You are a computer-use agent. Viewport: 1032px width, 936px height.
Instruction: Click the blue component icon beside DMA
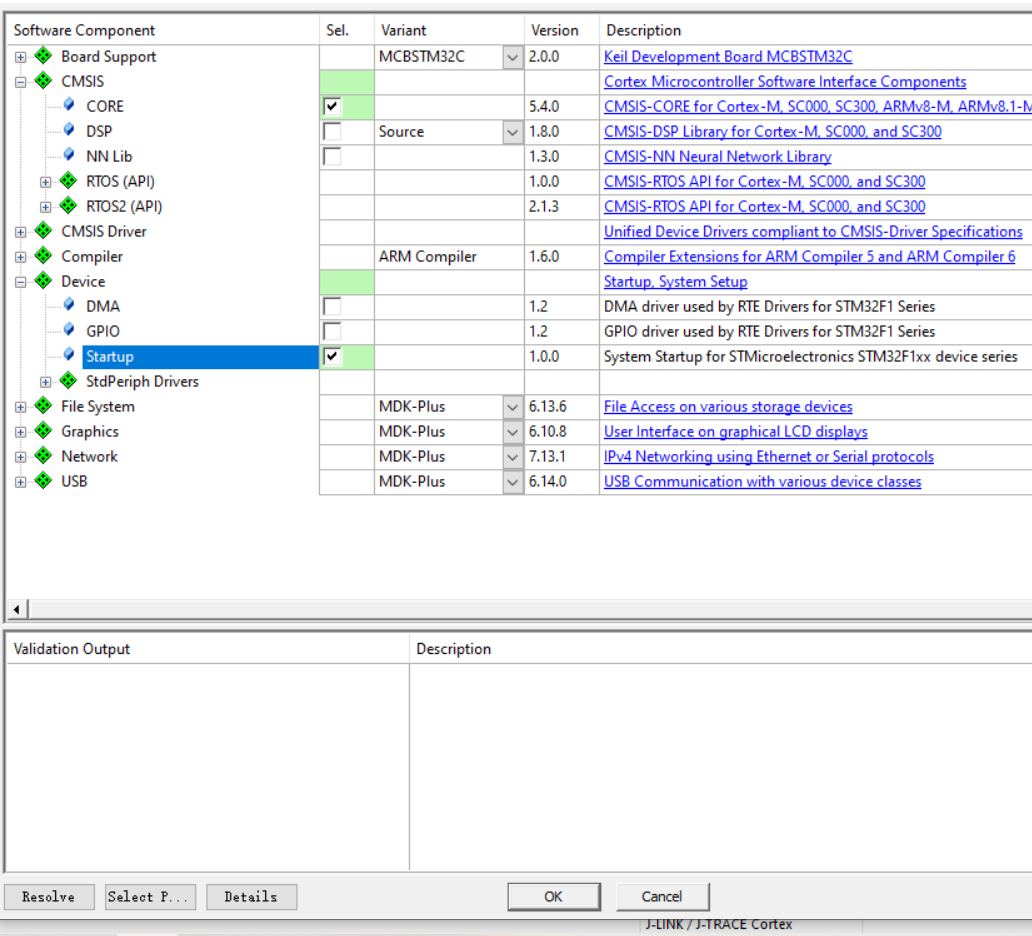(69, 305)
